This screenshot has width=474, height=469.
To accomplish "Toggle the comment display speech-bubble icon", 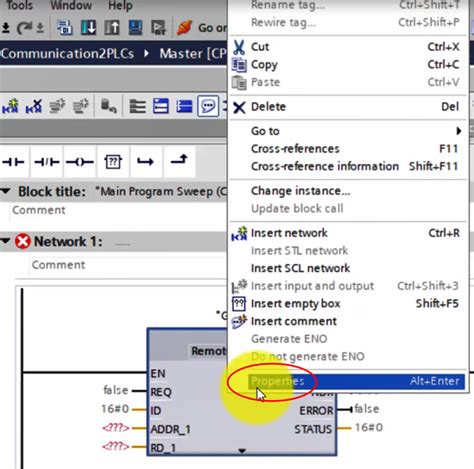I will [208, 106].
